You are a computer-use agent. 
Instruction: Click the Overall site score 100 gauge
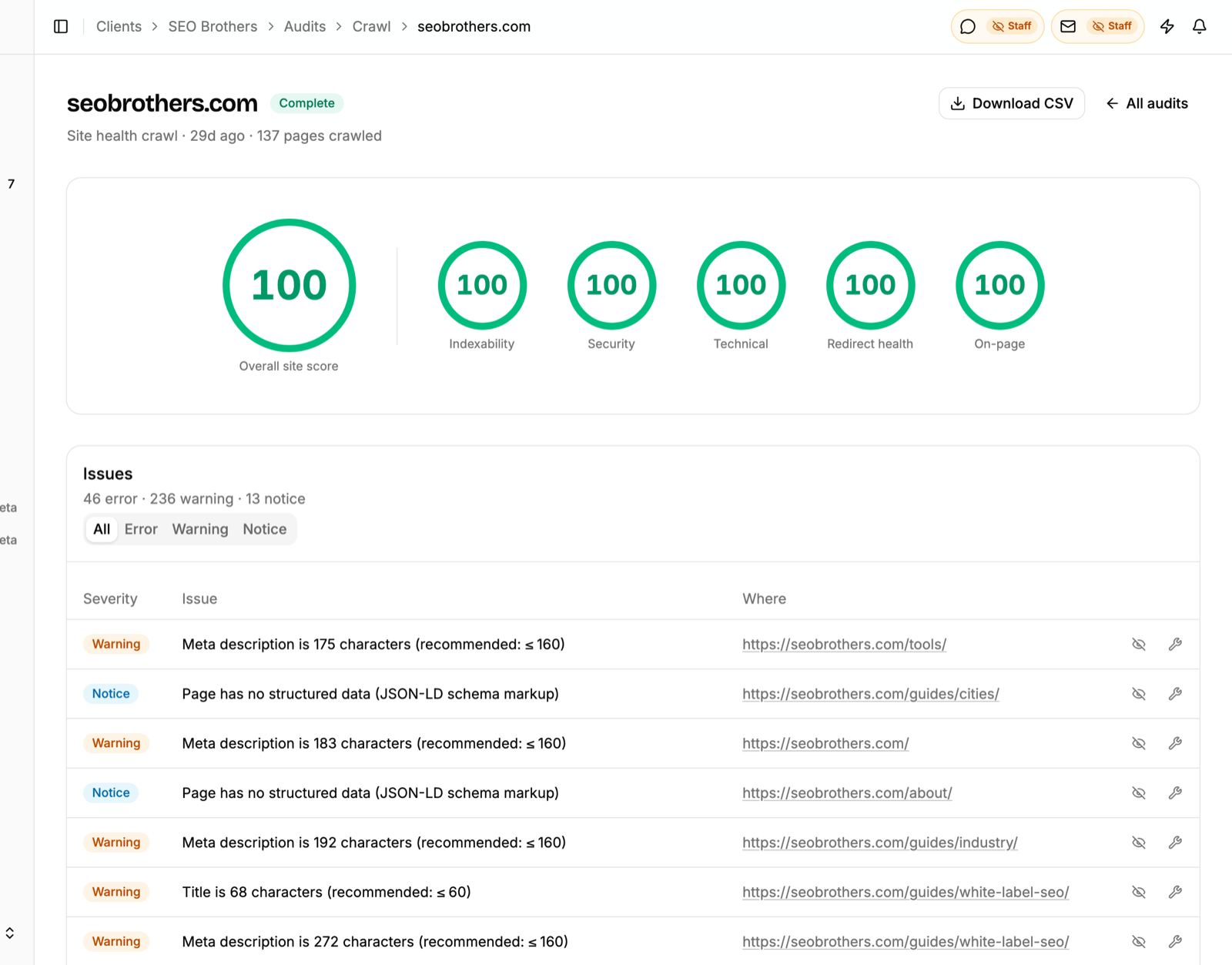coord(289,286)
